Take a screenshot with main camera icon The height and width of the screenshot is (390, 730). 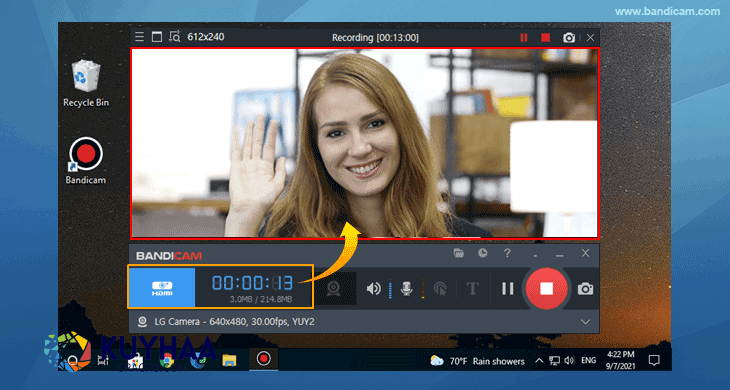(x=585, y=289)
